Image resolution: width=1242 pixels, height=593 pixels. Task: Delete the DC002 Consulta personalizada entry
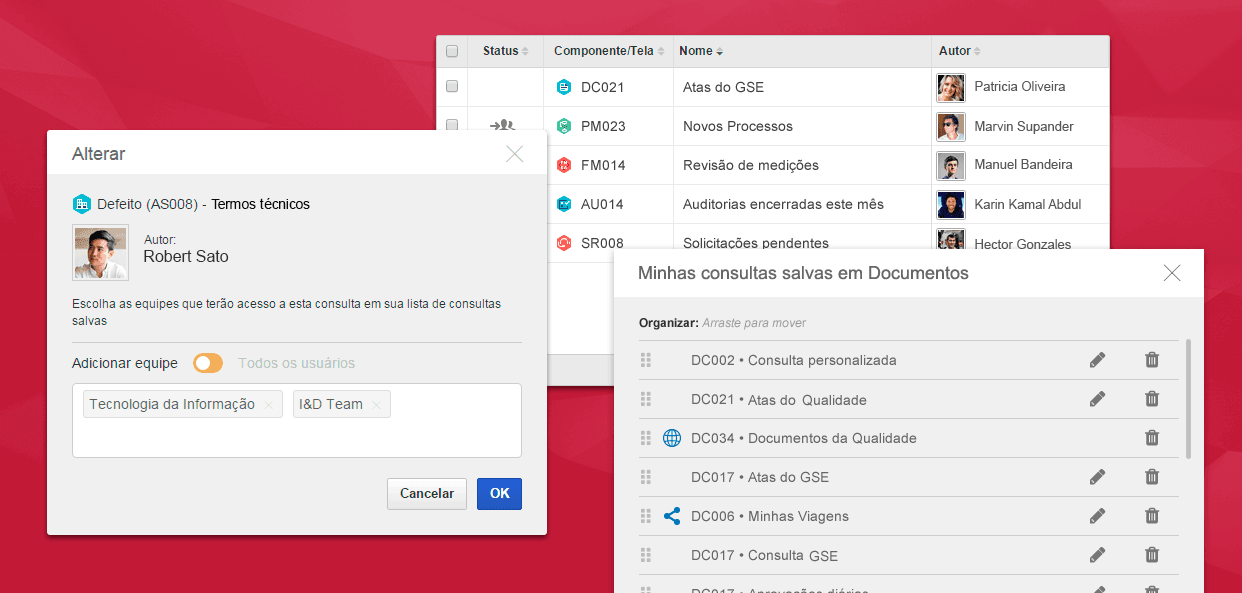point(1152,360)
